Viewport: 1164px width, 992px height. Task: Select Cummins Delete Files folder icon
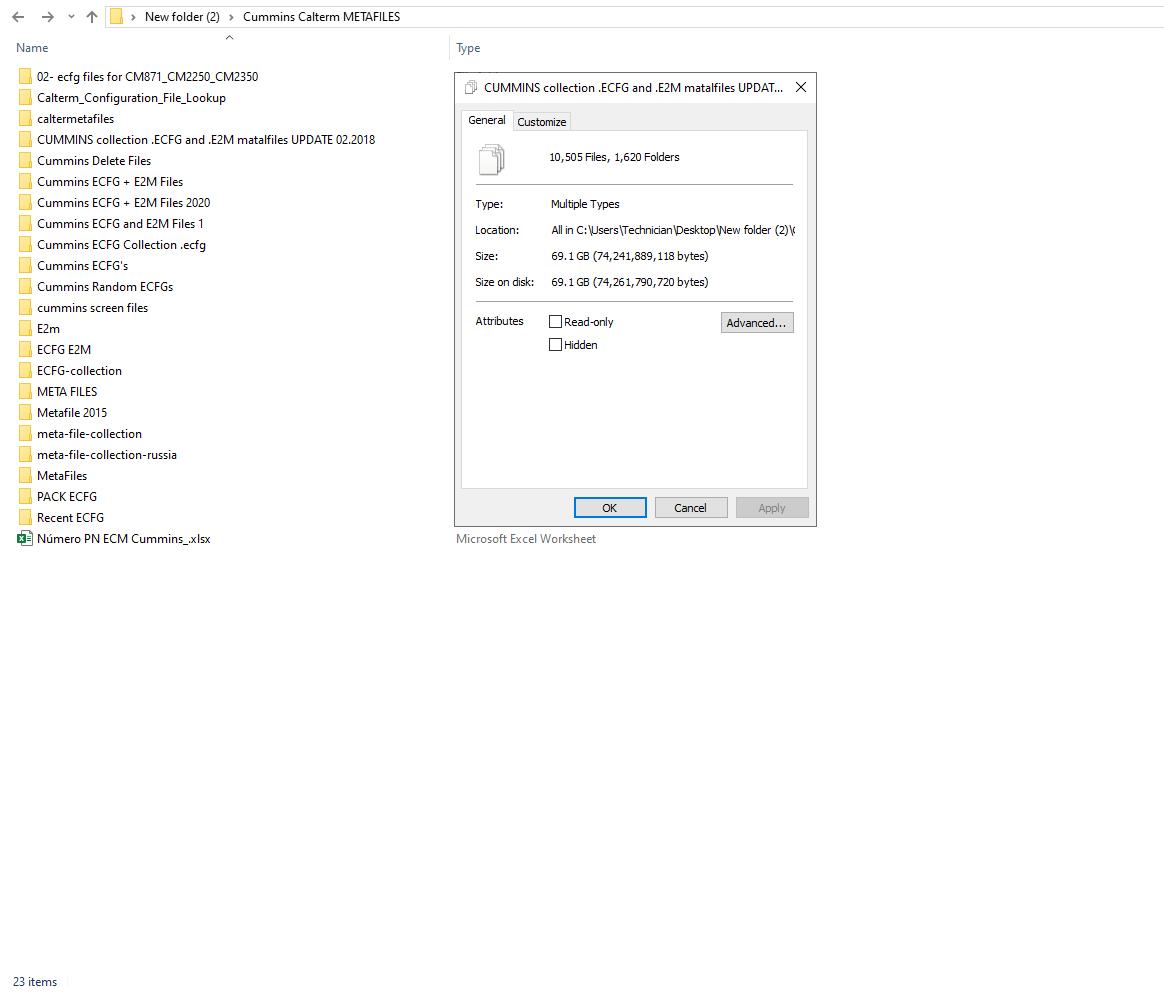point(24,160)
